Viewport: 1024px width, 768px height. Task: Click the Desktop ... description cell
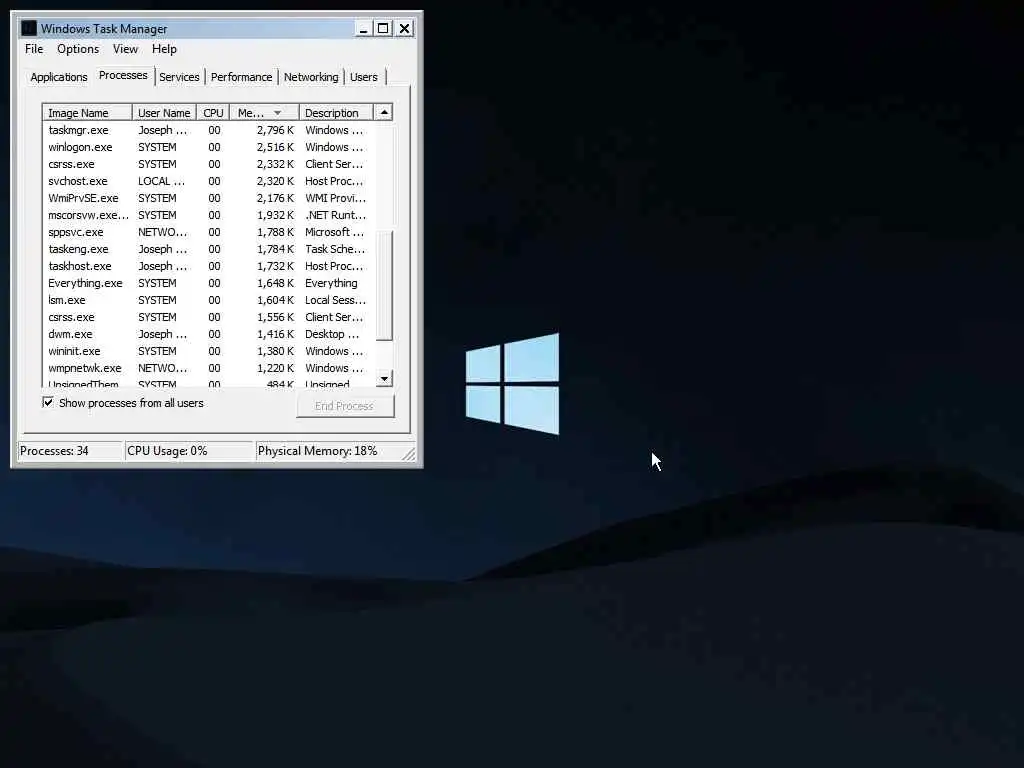(332, 334)
